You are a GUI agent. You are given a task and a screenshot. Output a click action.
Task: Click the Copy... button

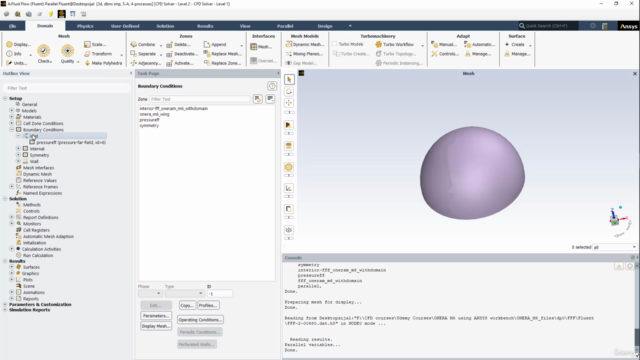pyautogui.click(x=187, y=305)
